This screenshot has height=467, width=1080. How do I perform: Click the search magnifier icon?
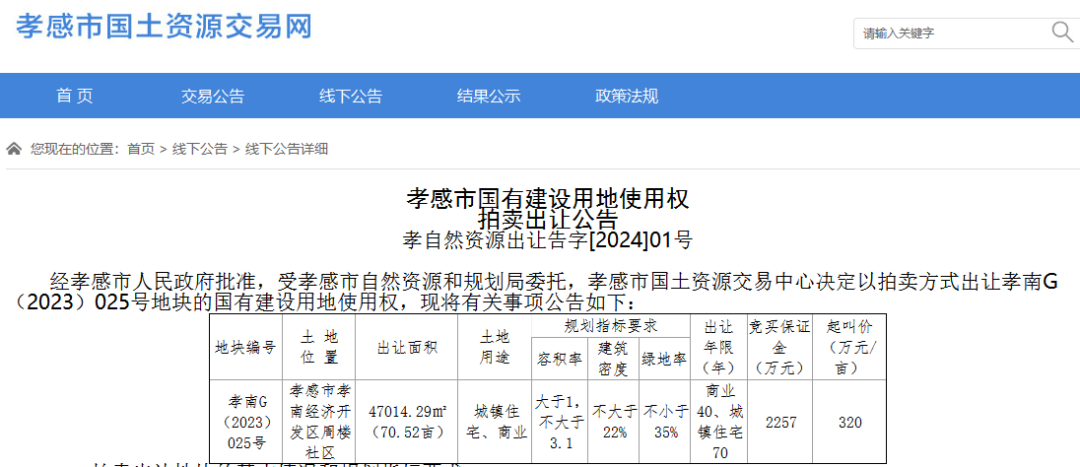tap(1061, 33)
